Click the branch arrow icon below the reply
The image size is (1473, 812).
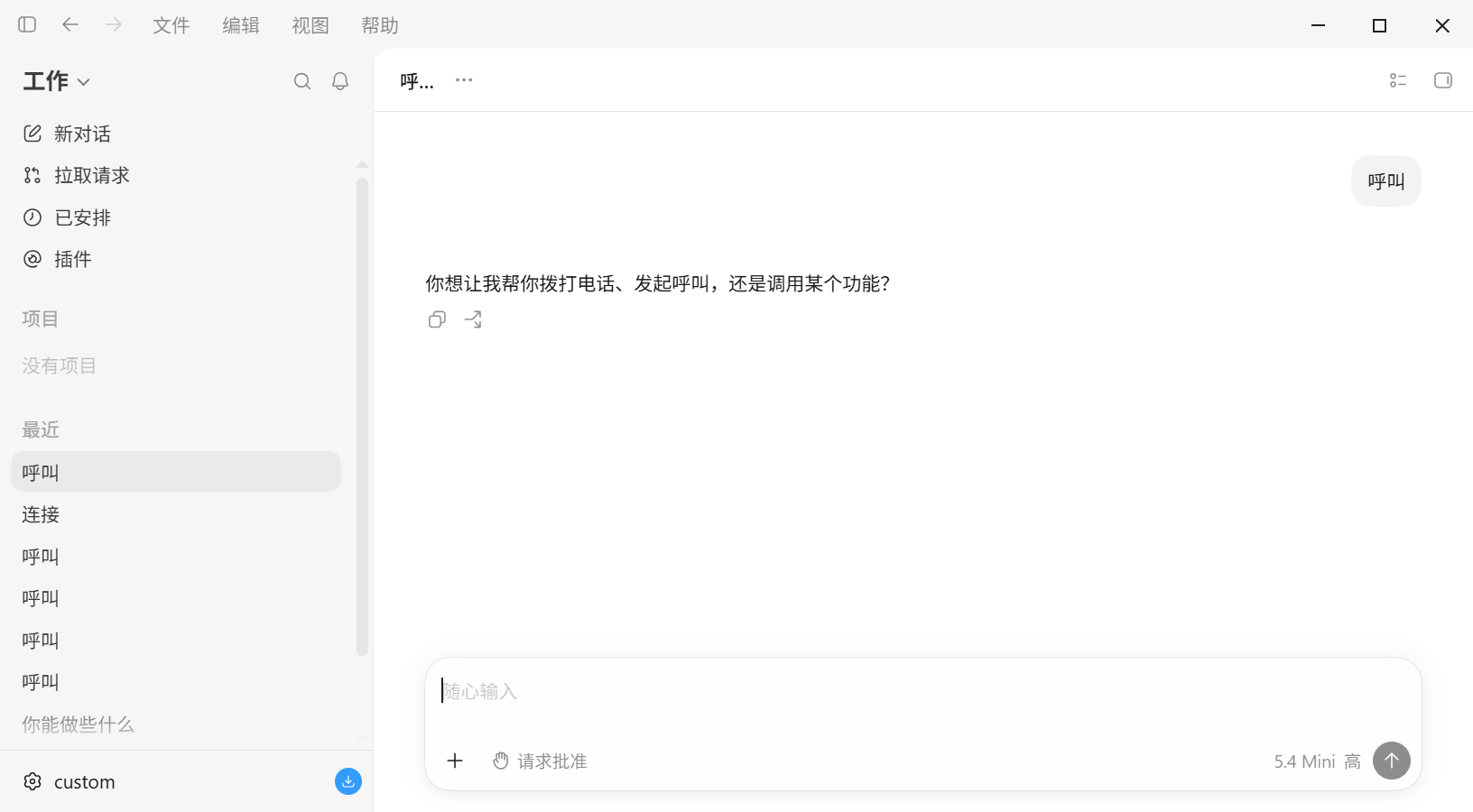[473, 319]
